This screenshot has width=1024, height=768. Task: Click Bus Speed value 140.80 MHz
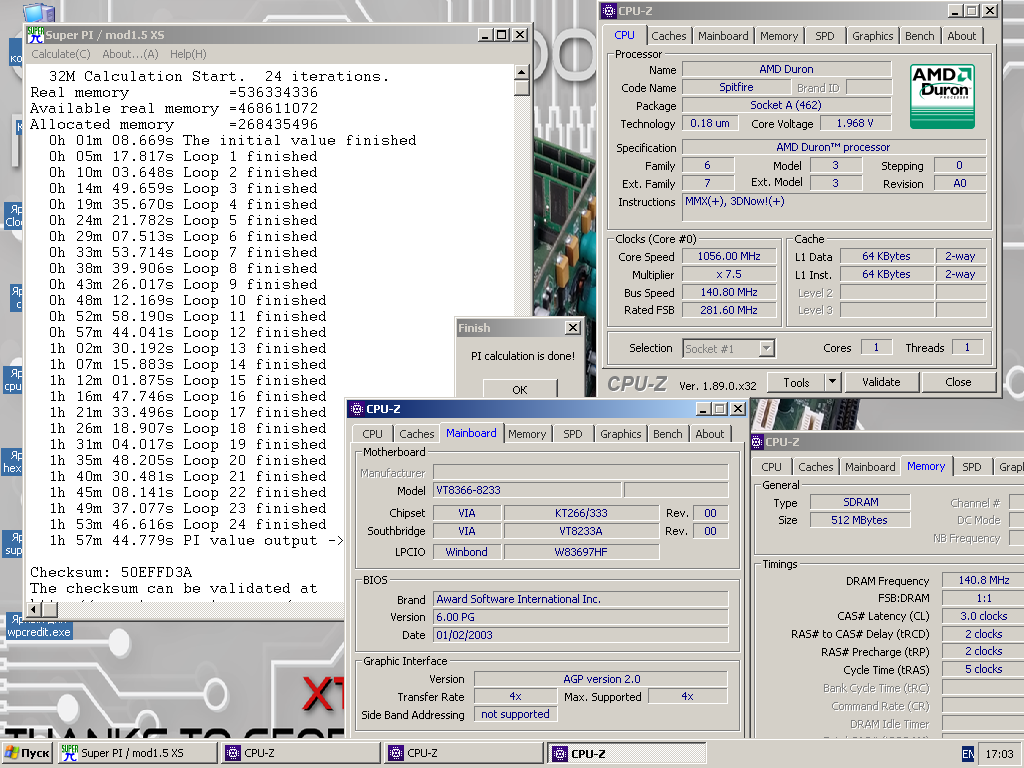729,292
